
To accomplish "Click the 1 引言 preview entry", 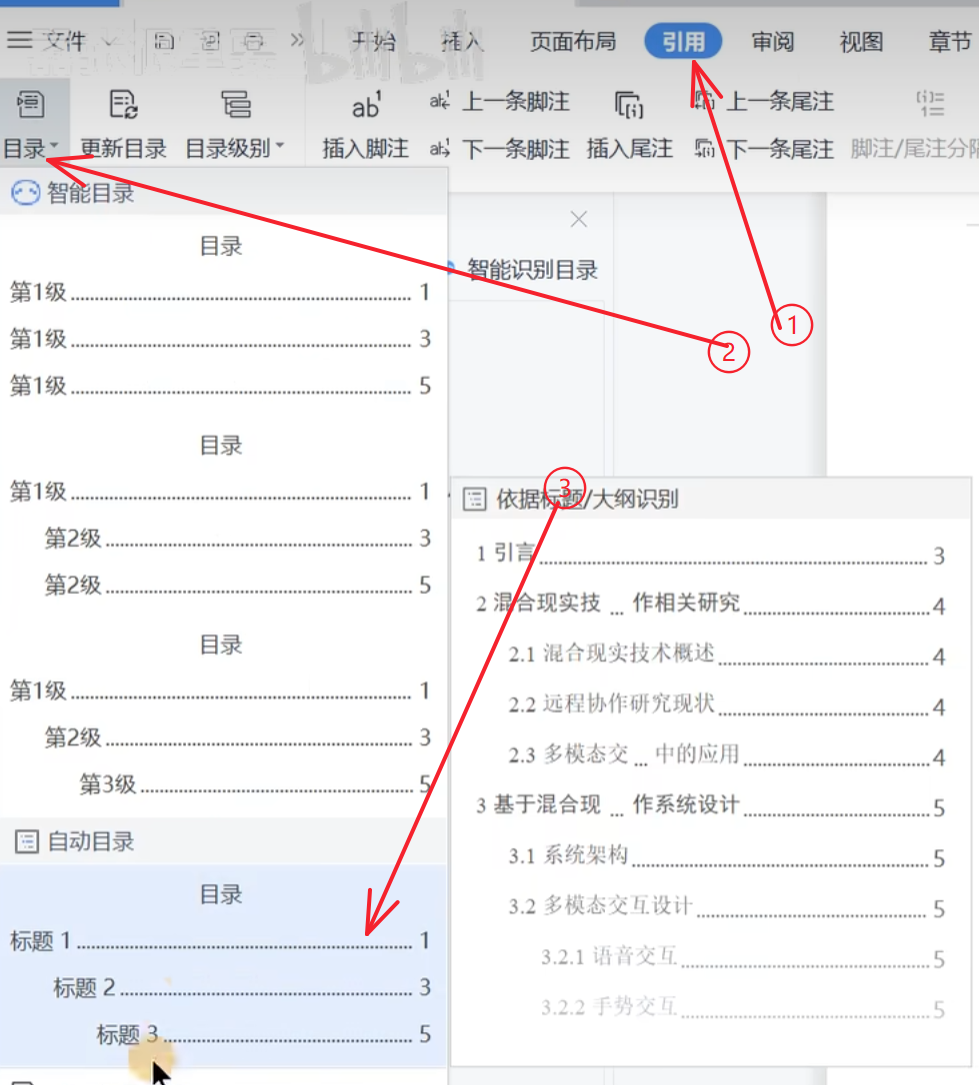I will tap(711, 554).
